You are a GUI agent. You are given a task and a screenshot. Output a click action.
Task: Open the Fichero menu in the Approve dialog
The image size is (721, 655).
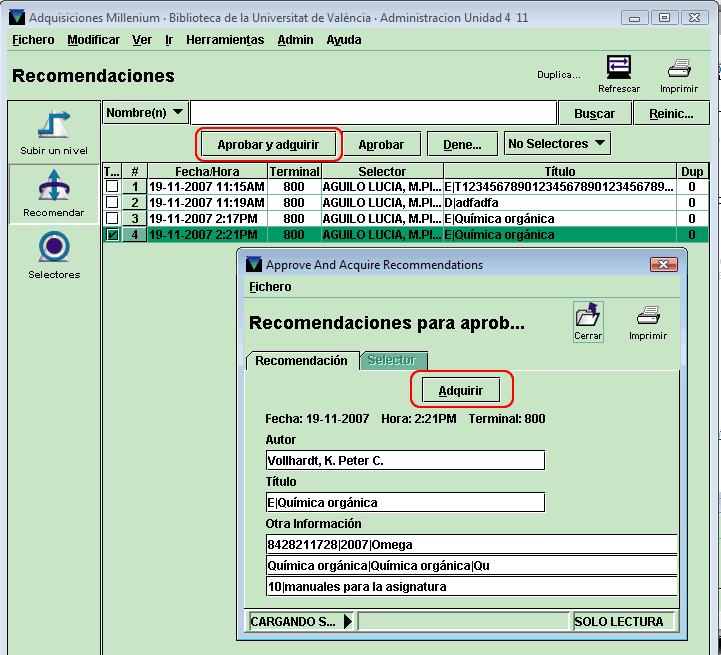(x=270, y=287)
